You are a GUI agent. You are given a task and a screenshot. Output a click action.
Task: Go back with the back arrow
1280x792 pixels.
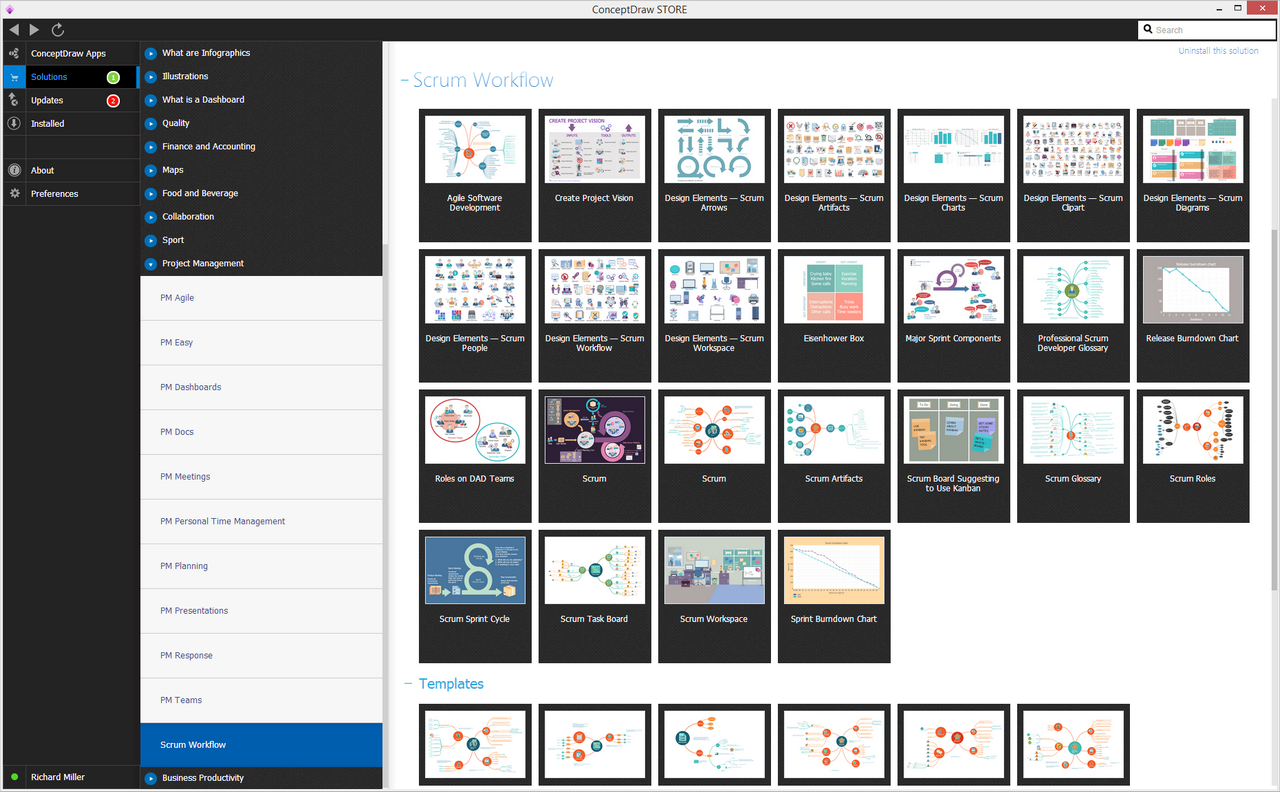tap(13, 30)
